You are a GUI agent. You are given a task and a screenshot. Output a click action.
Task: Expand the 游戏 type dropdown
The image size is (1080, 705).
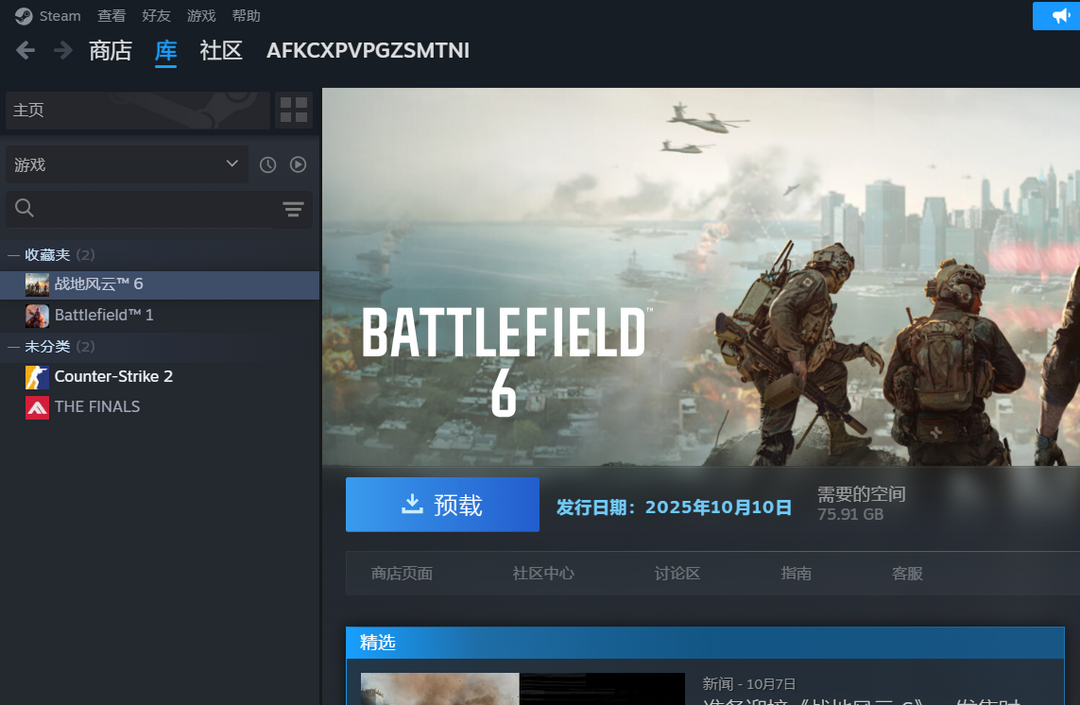pyautogui.click(x=127, y=165)
